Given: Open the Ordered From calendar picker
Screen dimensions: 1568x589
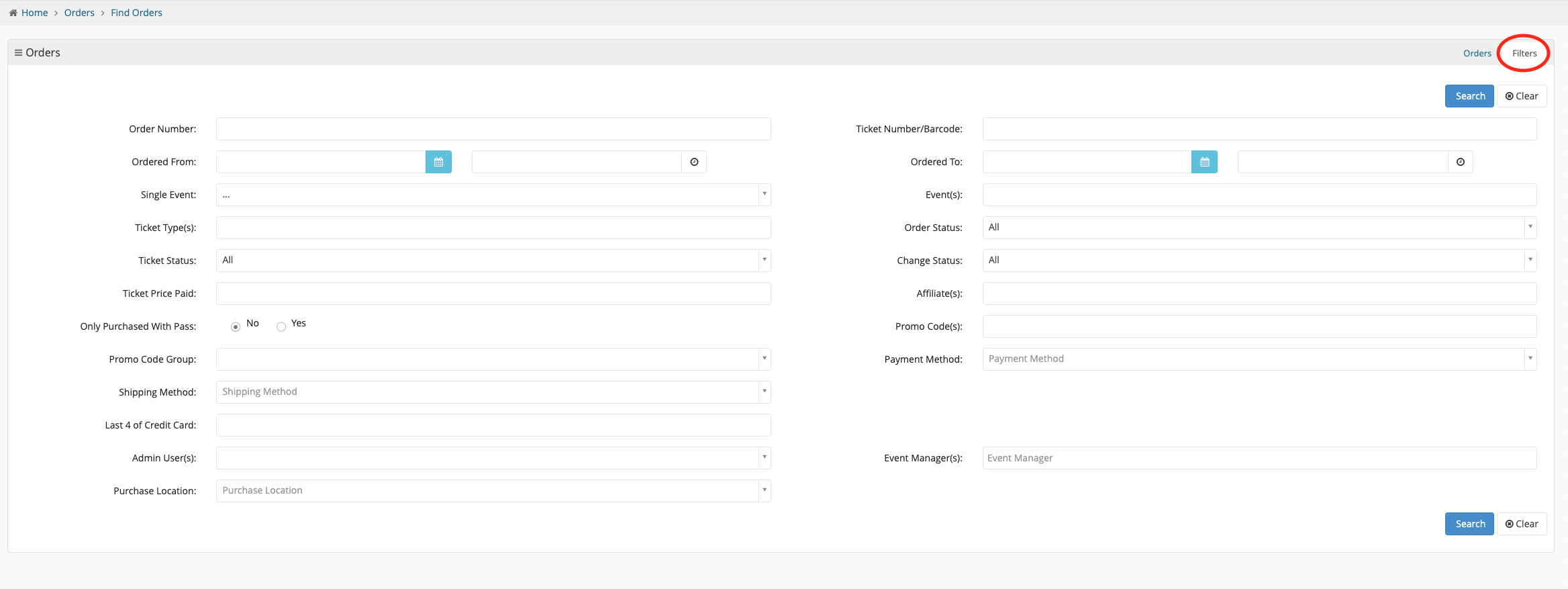Looking at the screenshot, I should point(438,162).
